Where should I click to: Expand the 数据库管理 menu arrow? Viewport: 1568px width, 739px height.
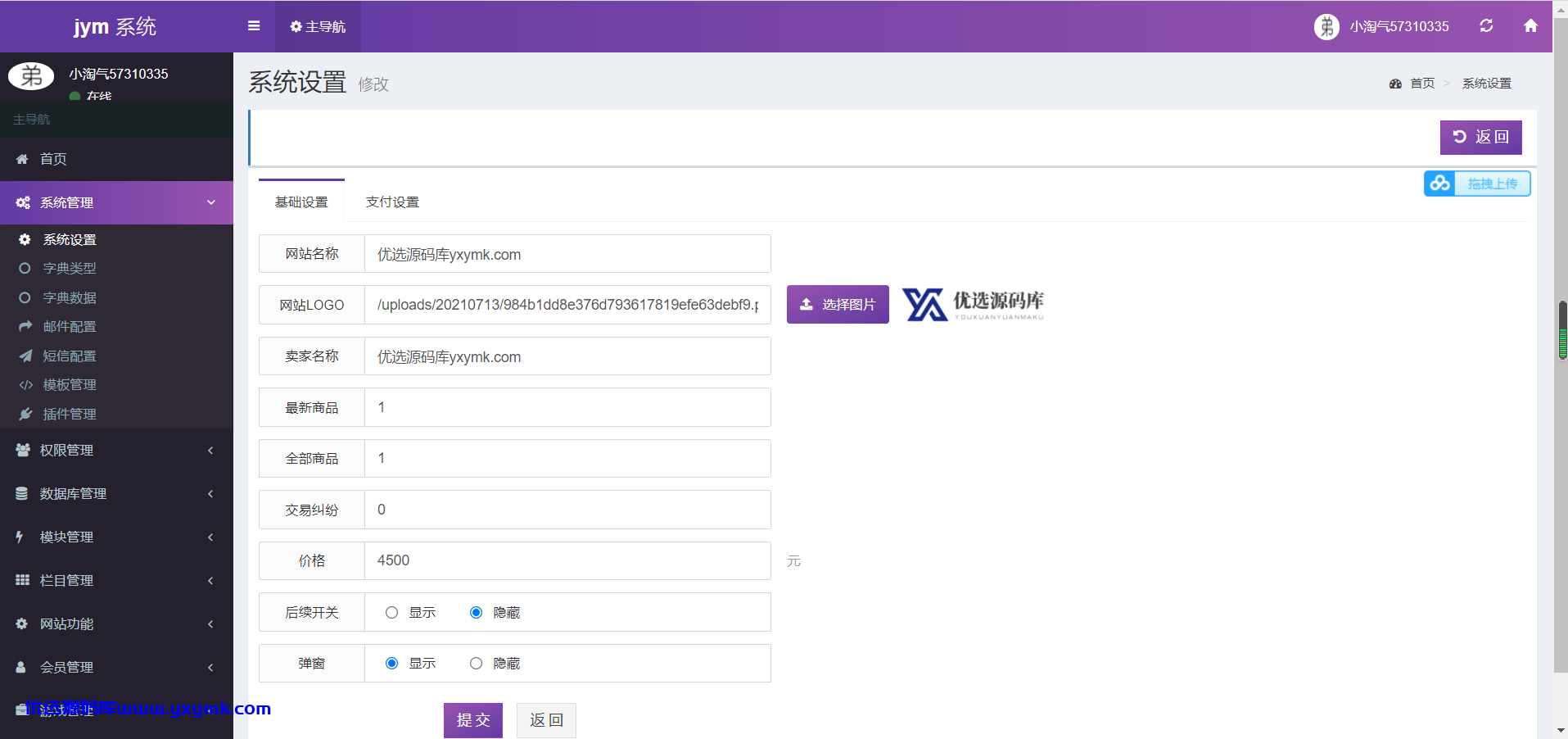click(x=210, y=494)
